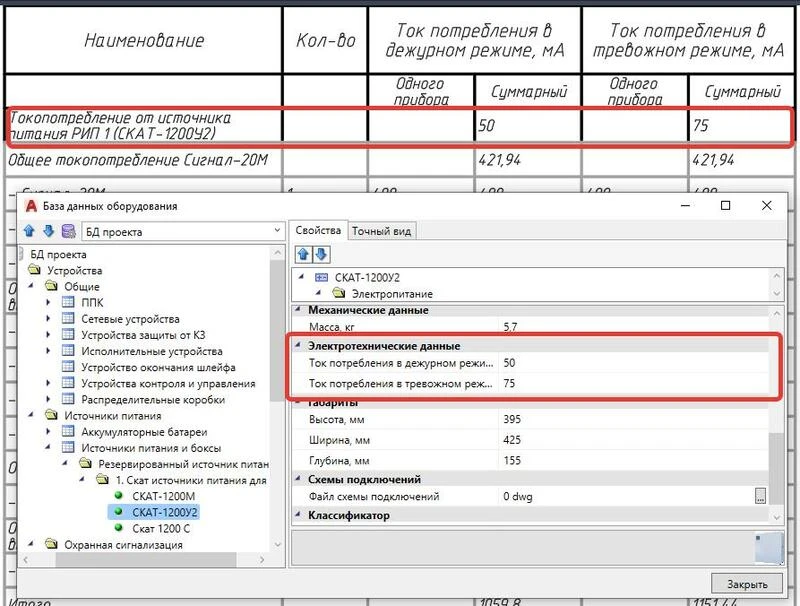Click the folder icon of Источники питания

[x=52, y=413]
